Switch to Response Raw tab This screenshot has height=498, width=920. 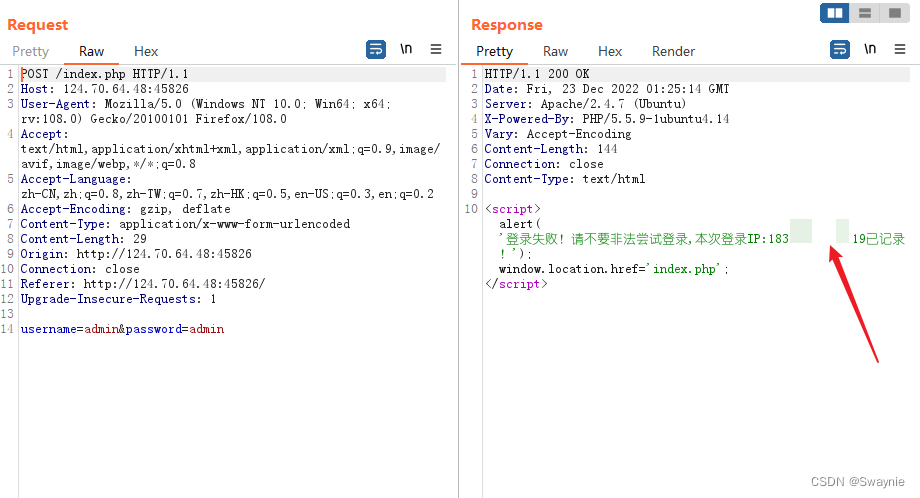[555, 52]
